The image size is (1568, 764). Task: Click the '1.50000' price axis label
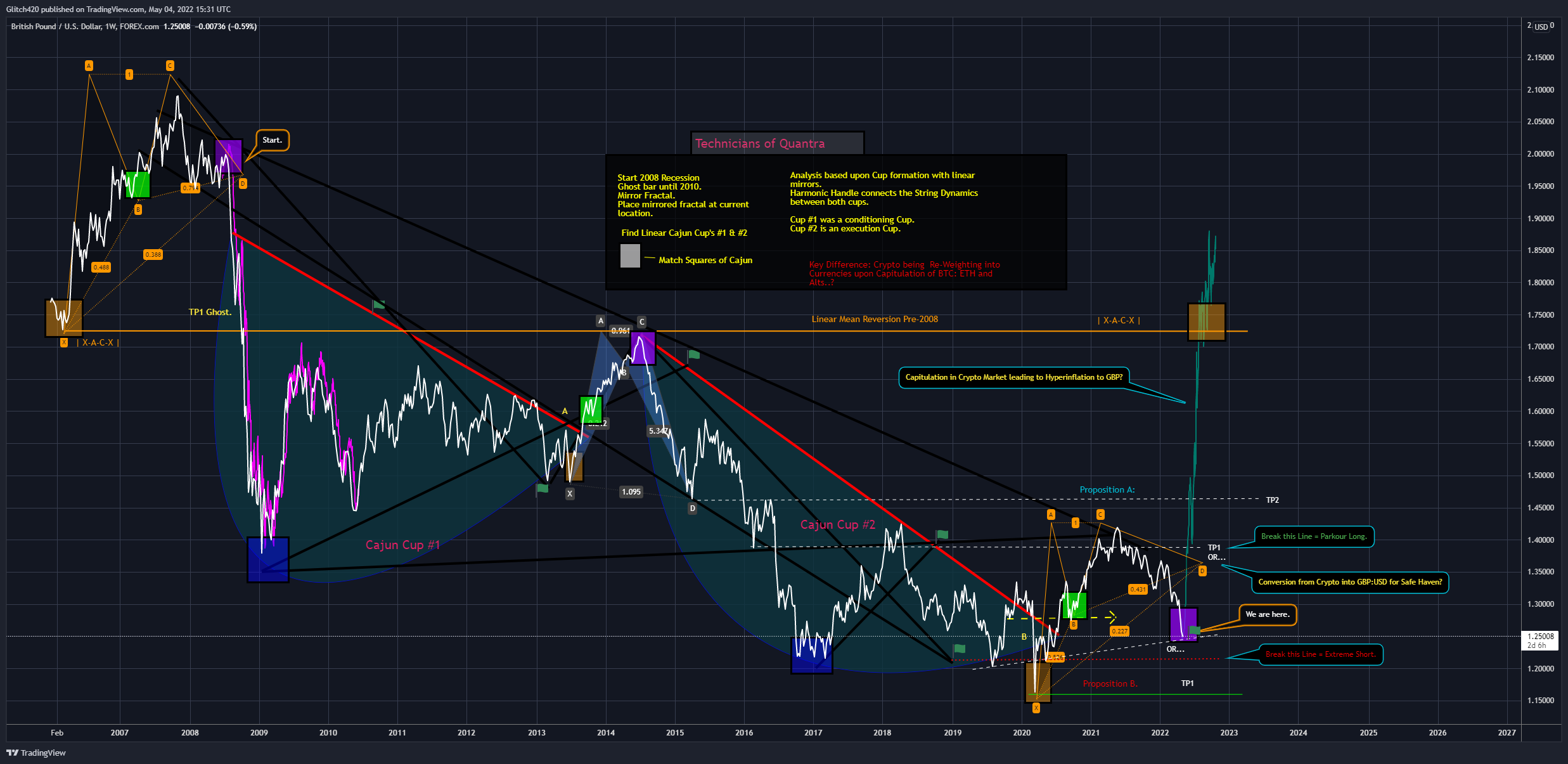tap(1541, 476)
